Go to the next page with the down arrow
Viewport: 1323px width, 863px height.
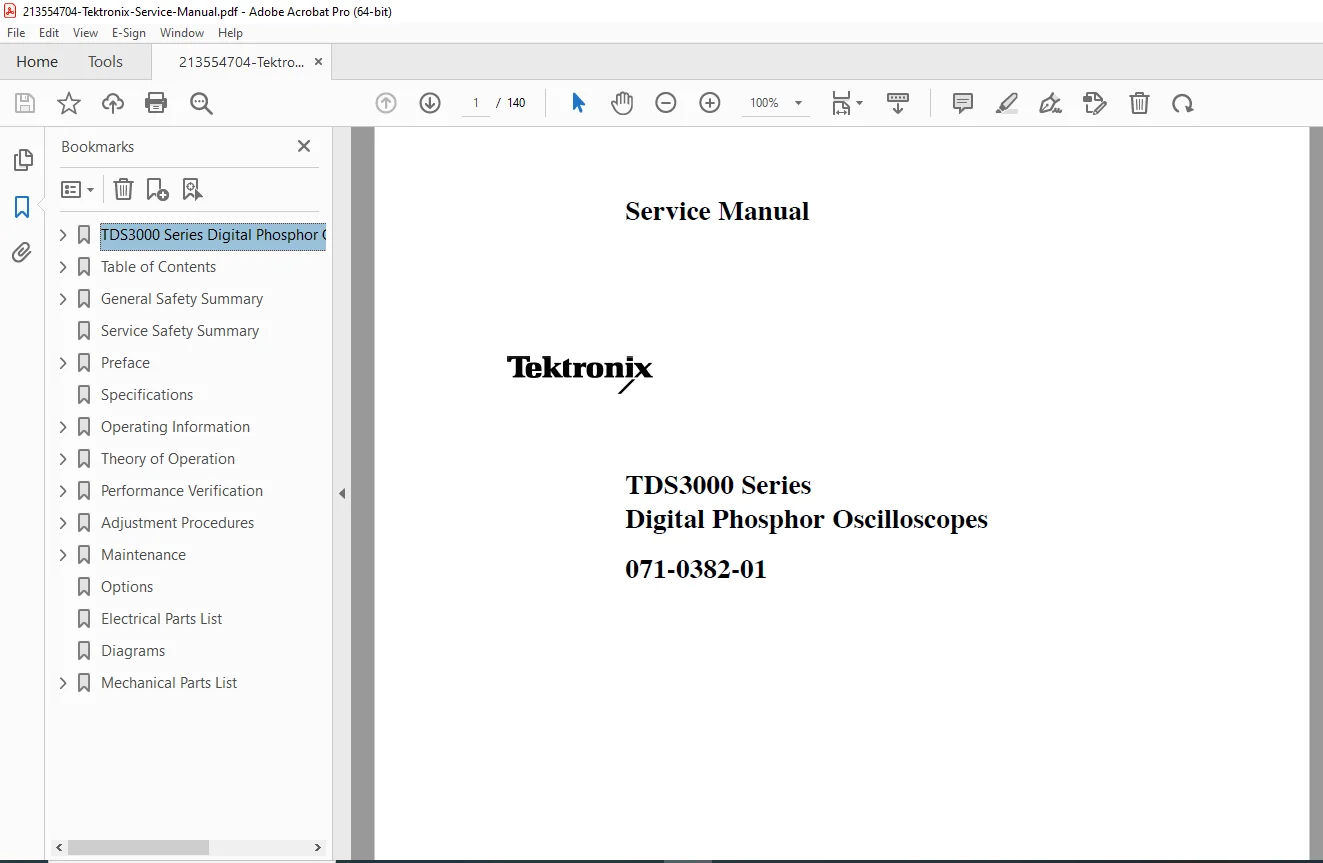pos(430,103)
